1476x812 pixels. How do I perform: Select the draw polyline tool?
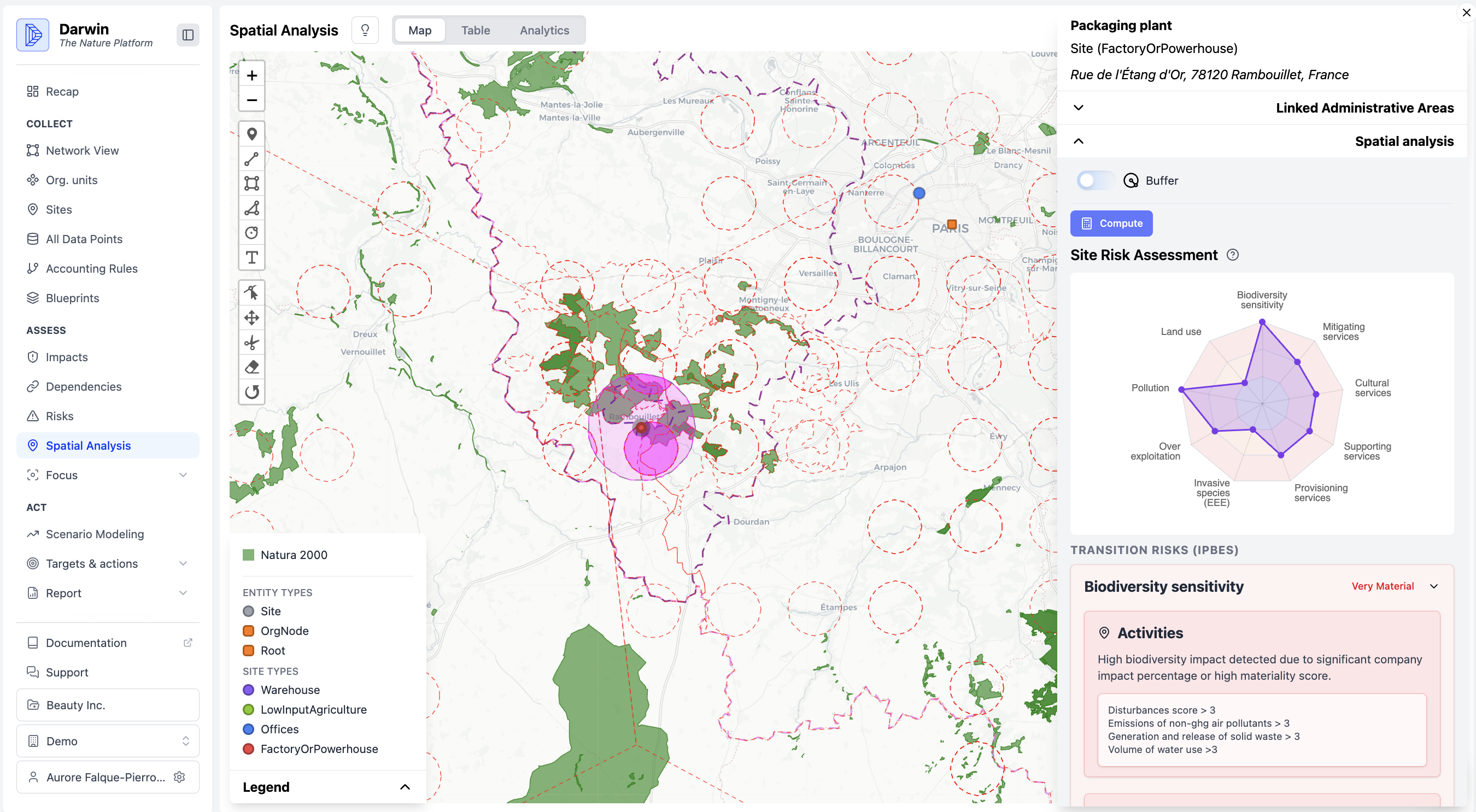251,158
